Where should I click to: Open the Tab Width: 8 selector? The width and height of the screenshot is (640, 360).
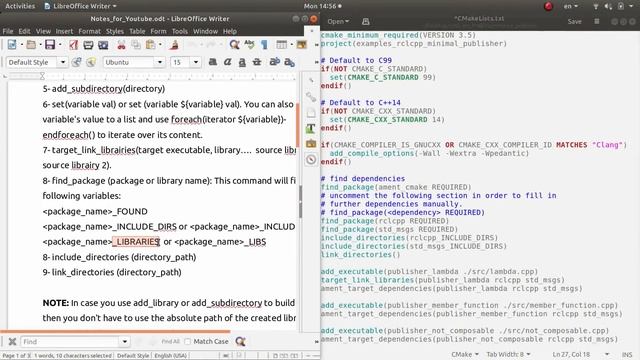(508, 354)
